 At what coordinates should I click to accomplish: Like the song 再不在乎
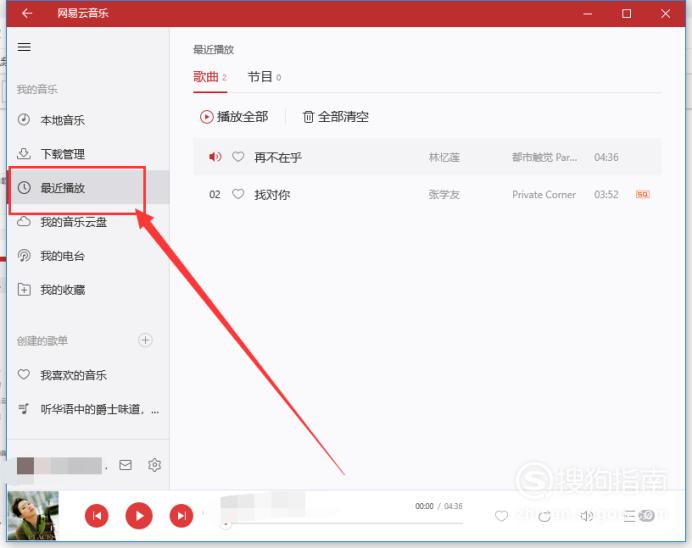238,157
